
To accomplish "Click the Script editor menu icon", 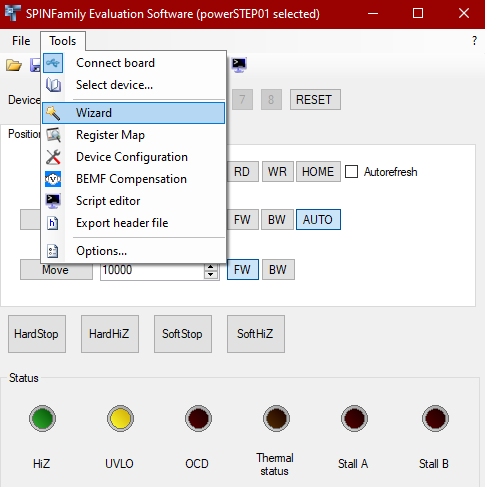I will click(x=53, y=201).
